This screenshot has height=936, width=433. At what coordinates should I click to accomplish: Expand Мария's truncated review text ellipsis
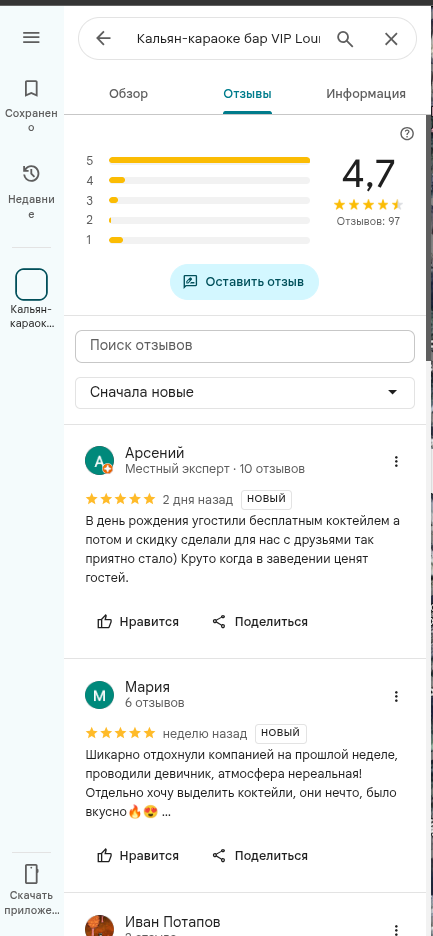coord(167,812)
